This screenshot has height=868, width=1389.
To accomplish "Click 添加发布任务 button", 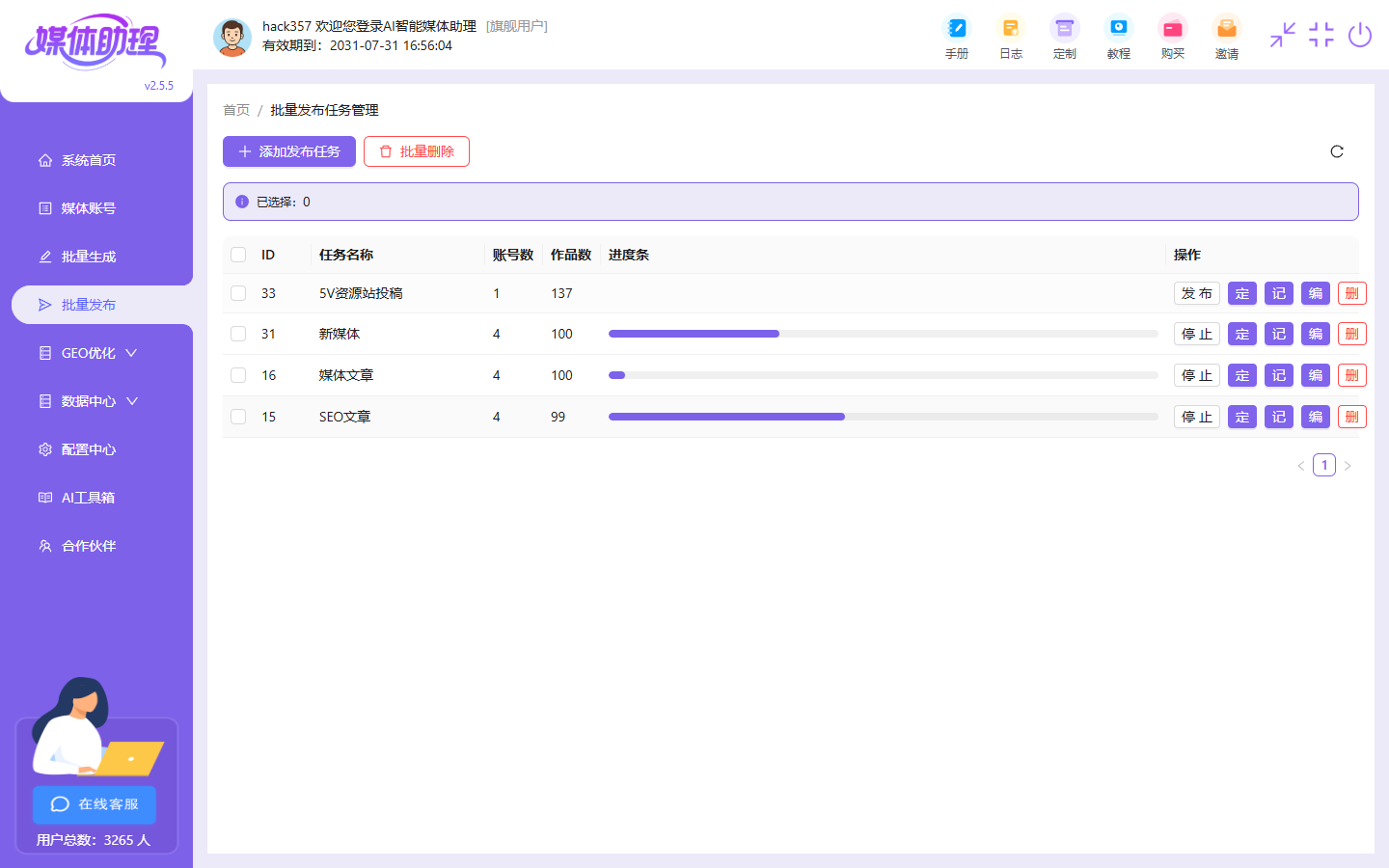I will (289, 151).
